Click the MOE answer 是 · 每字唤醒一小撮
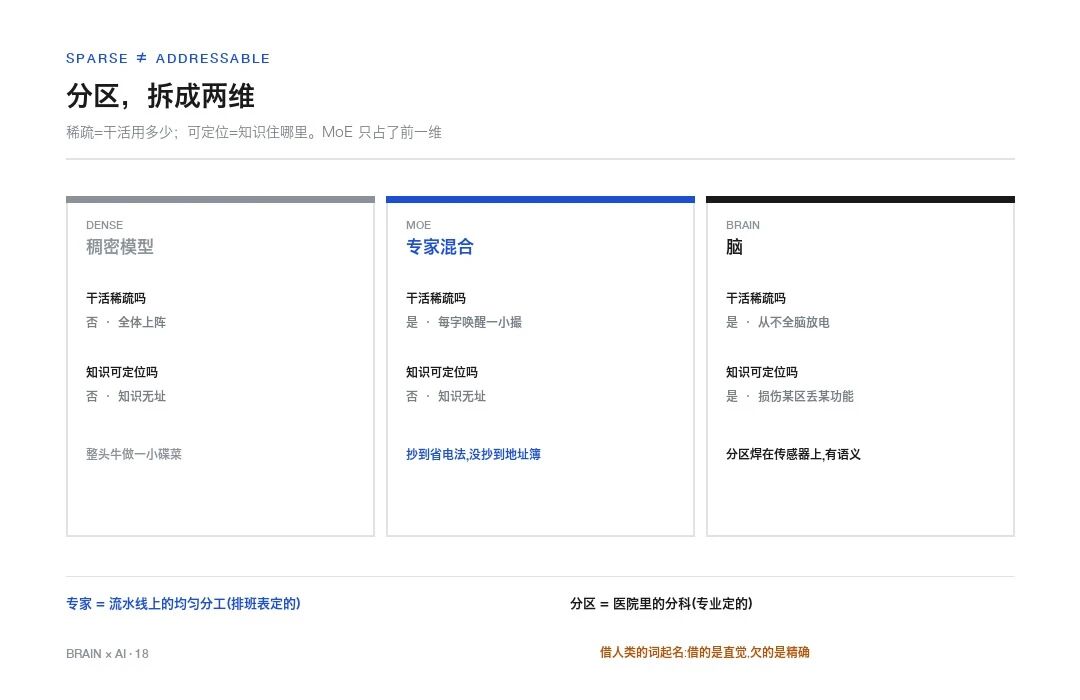1080x700 pixels. coord(464,322)
